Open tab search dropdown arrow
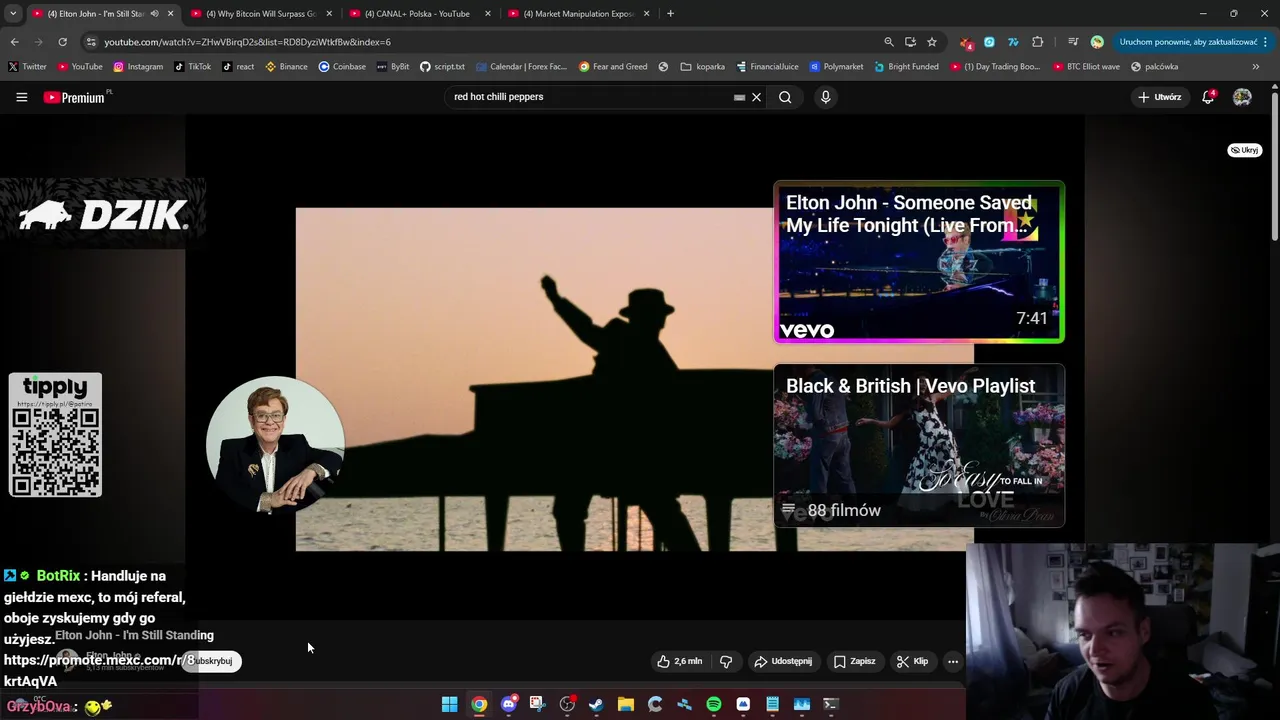Screen dimensions: 1280x720 click(x=13, y=13)
